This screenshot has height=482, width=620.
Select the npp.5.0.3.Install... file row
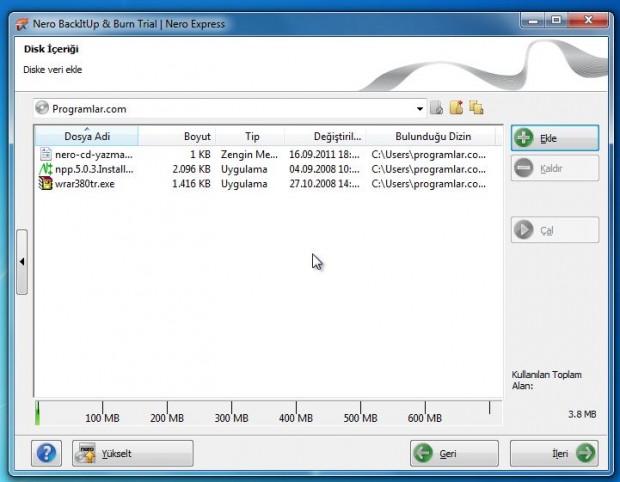(263, 169)
